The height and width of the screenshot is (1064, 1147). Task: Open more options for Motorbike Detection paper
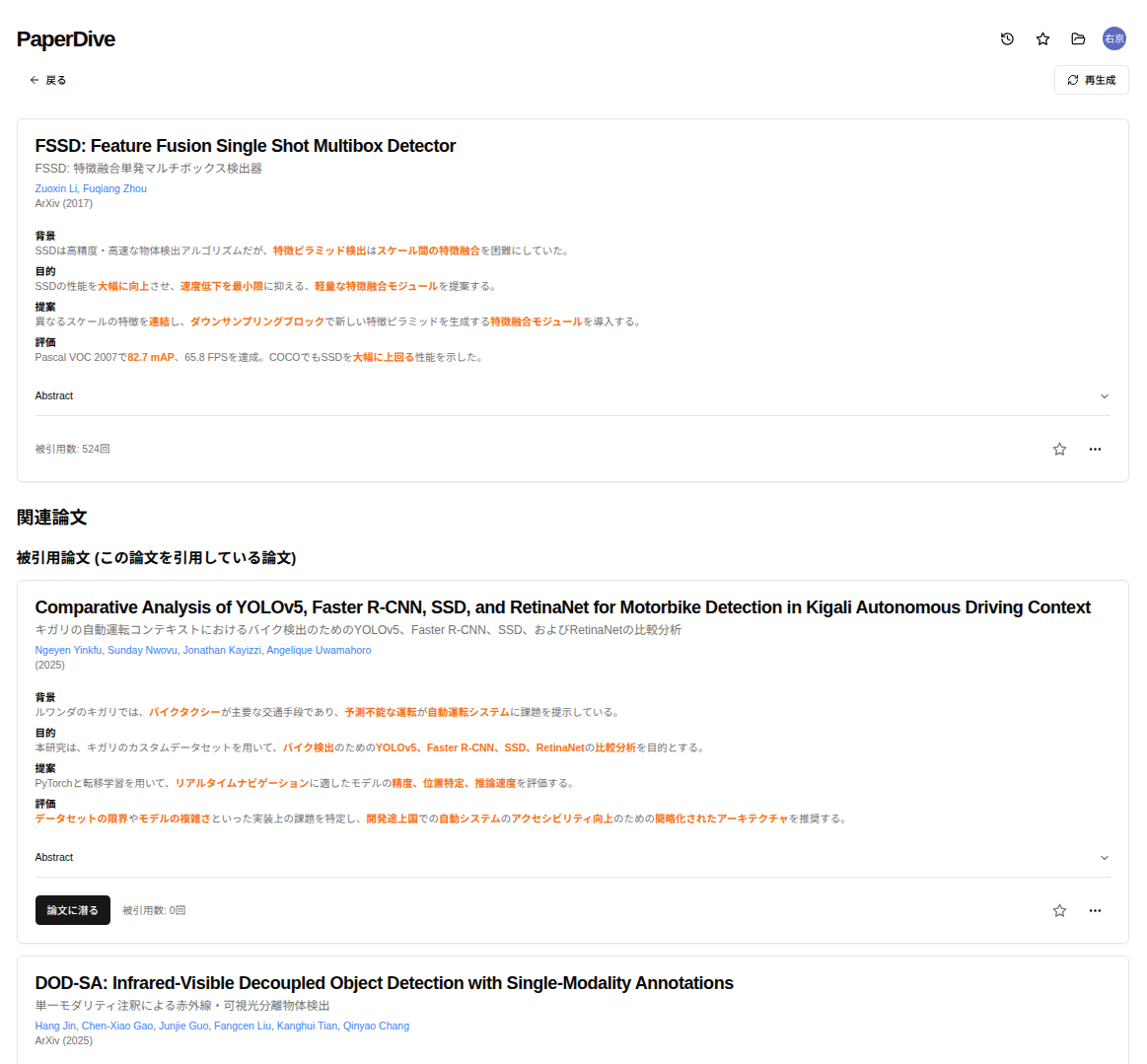point(1095,910)
